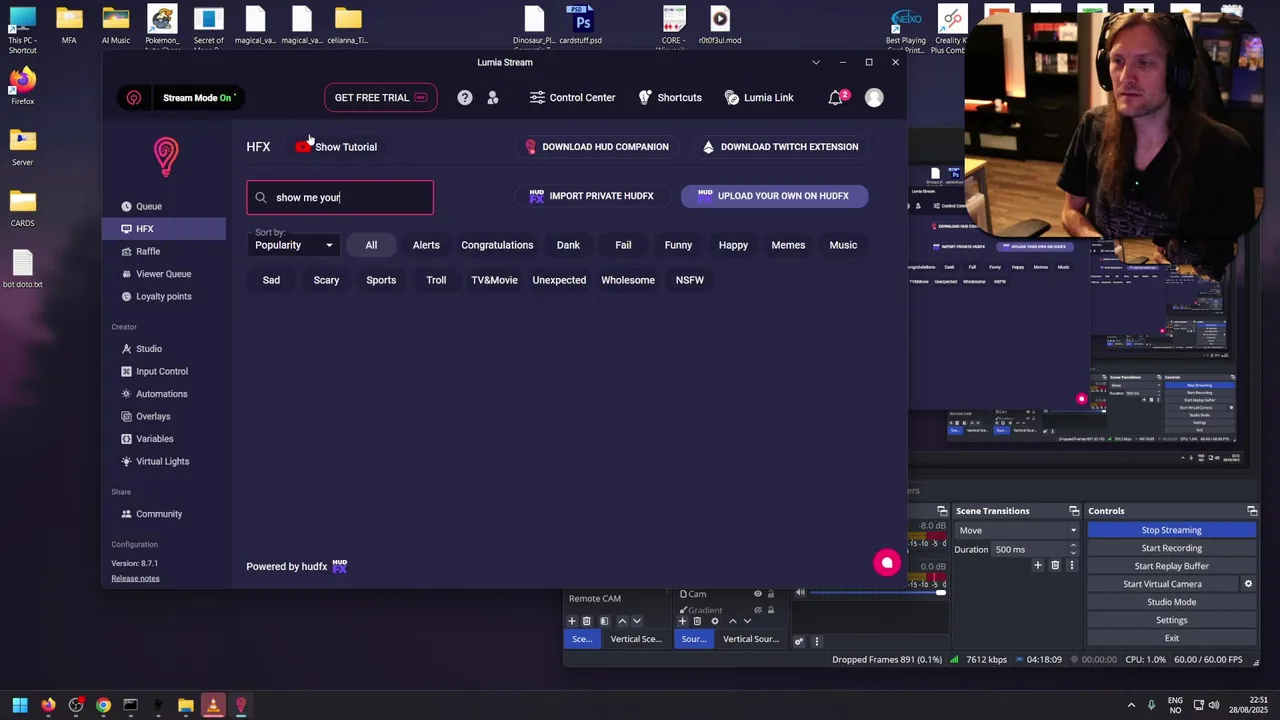This screenshot has width=1280, height=720.
Task: Open source properties gear in OBS
Action: [714, 621]
